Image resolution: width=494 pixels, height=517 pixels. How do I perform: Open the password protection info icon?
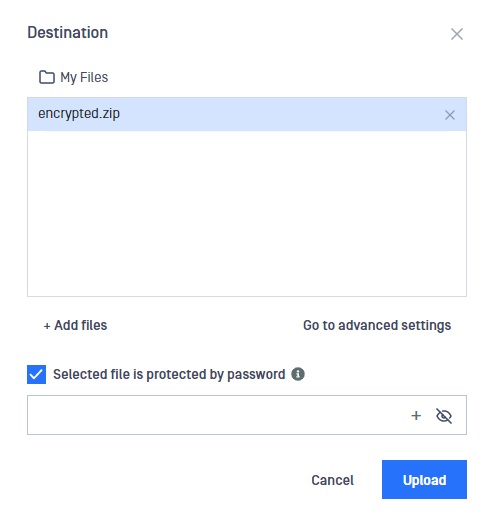click(298, 374)
